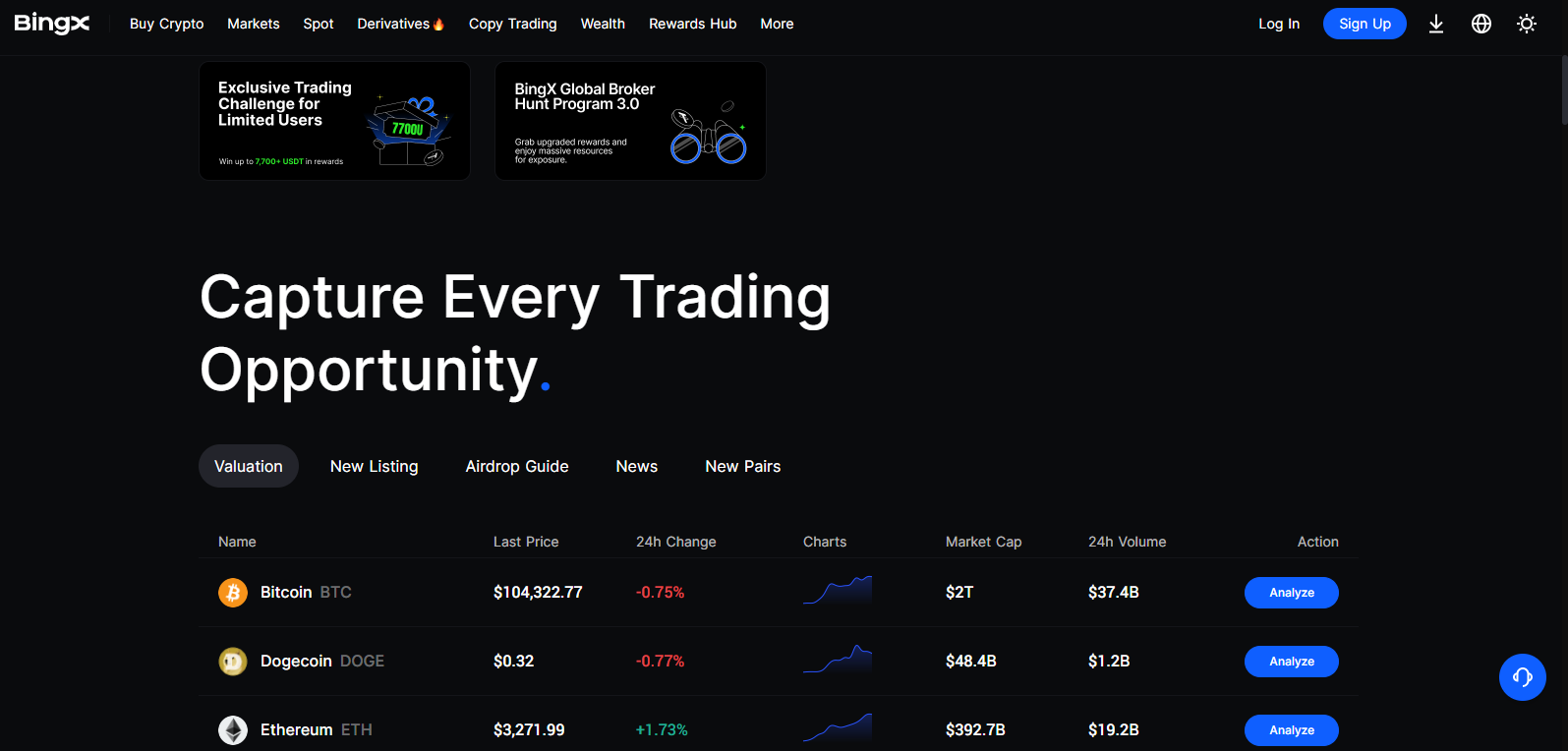This screenshot has height=751, width=1568.
Task: Click Dogecoin 24h volume $1.2B
Action: pyautogui.click(x=1109, y=662)
